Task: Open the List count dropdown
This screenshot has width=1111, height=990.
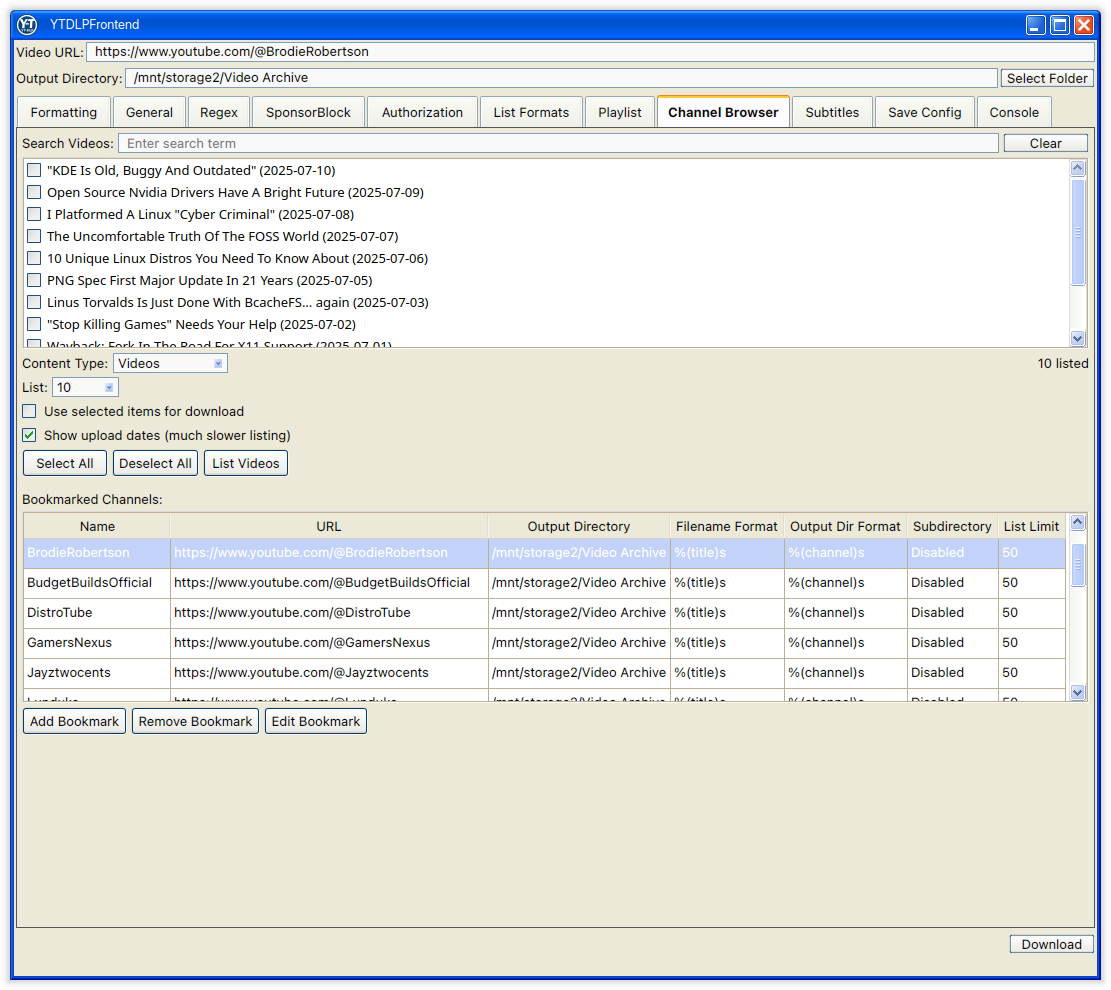Action: [85, 388]
